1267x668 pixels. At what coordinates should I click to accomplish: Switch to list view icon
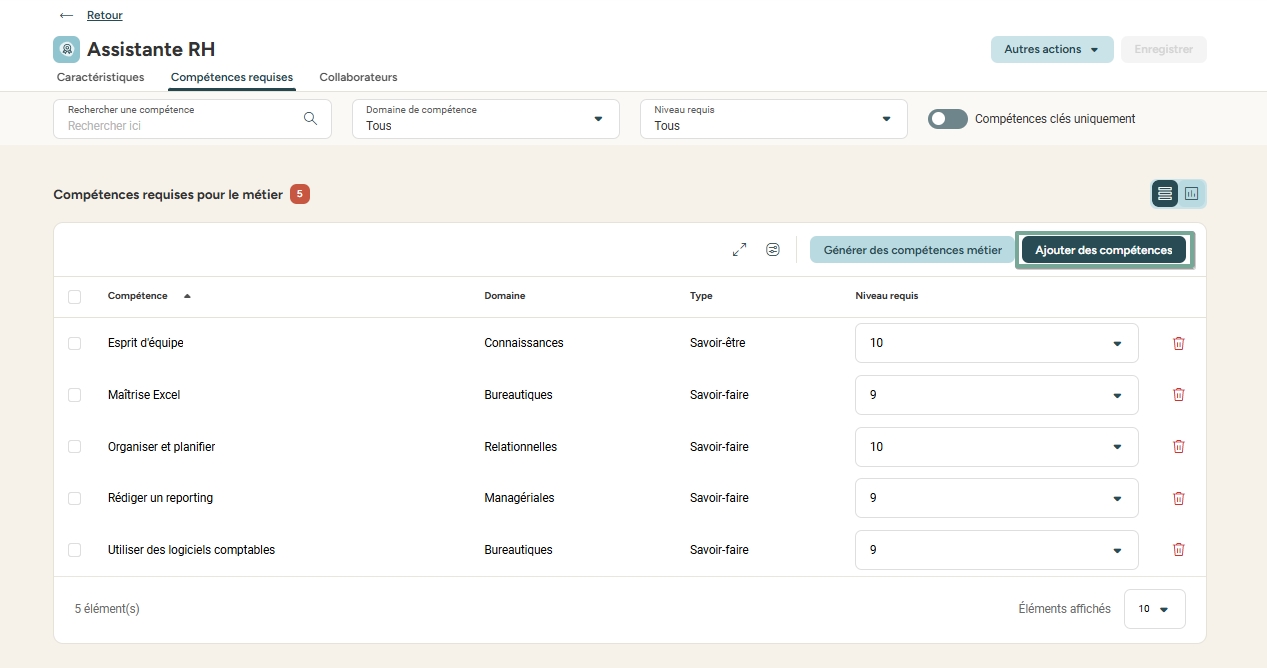(1165, 194)
